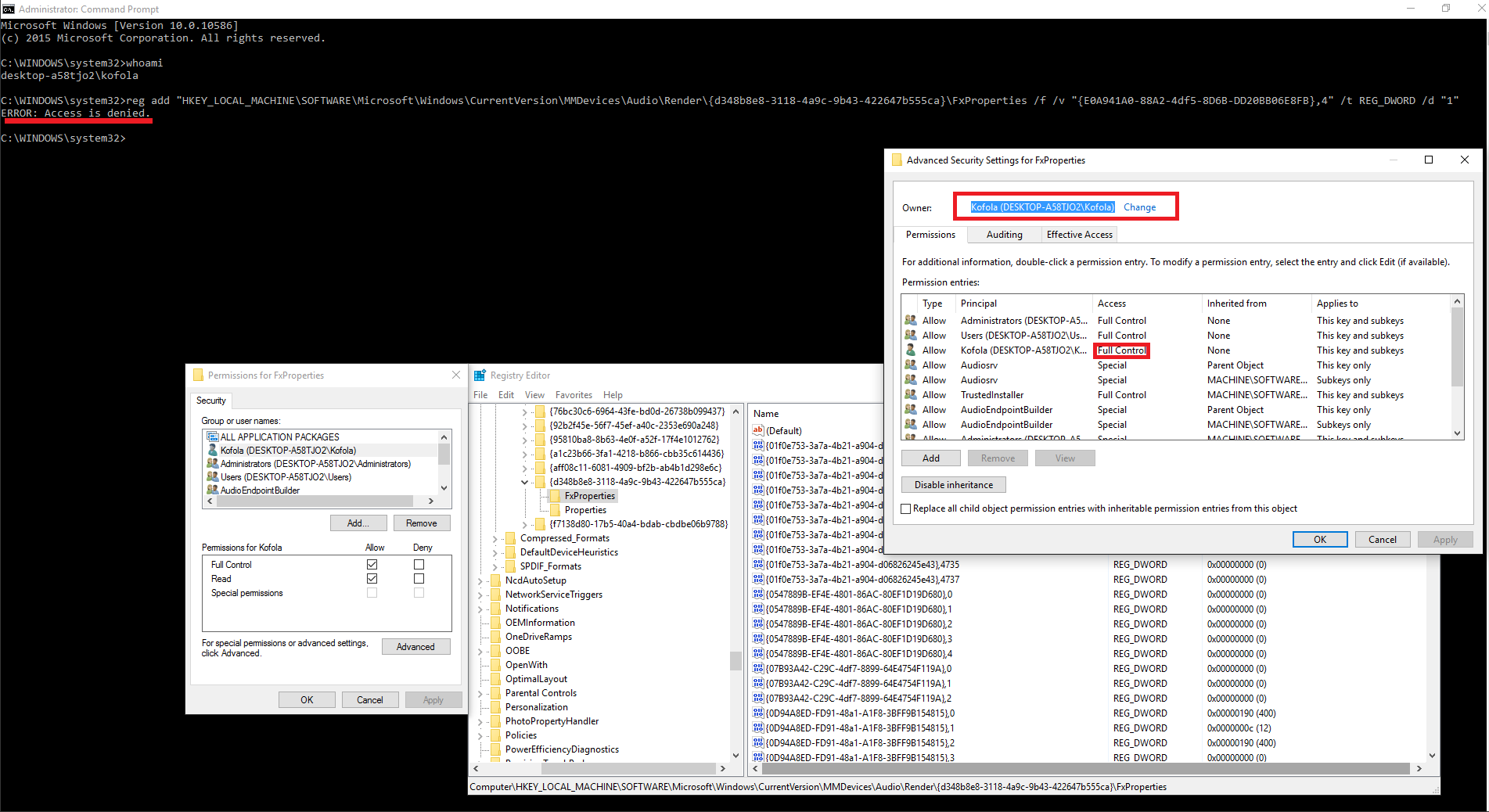This screenshot has height=812, width=1489.
Task: Open the Edit menu in Registry Editor
Action: 506,395
